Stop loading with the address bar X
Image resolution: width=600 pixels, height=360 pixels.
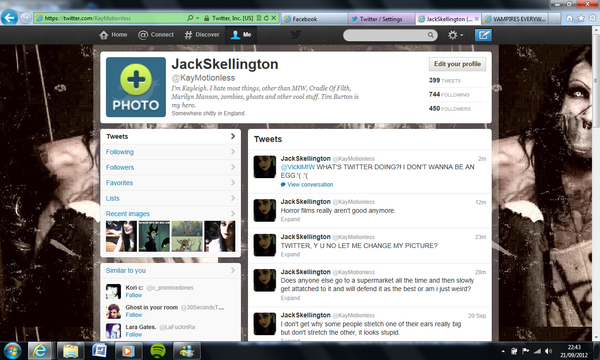click(274, 18)
